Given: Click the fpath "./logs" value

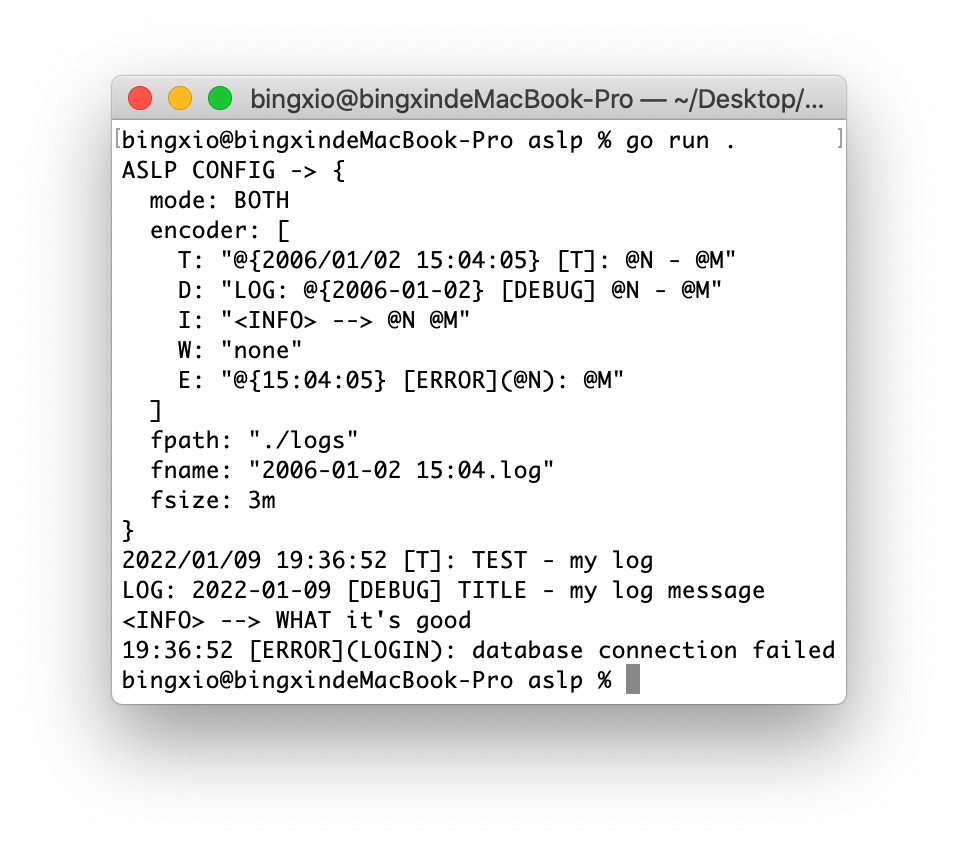Looking at the screenshot, I should pos(303,440).
